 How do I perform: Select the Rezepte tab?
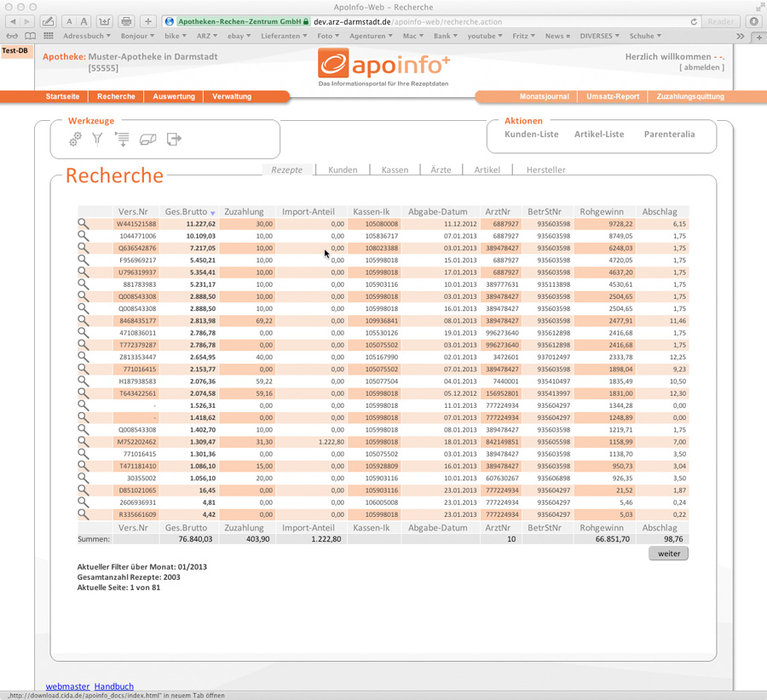click(x=287, y=170)
